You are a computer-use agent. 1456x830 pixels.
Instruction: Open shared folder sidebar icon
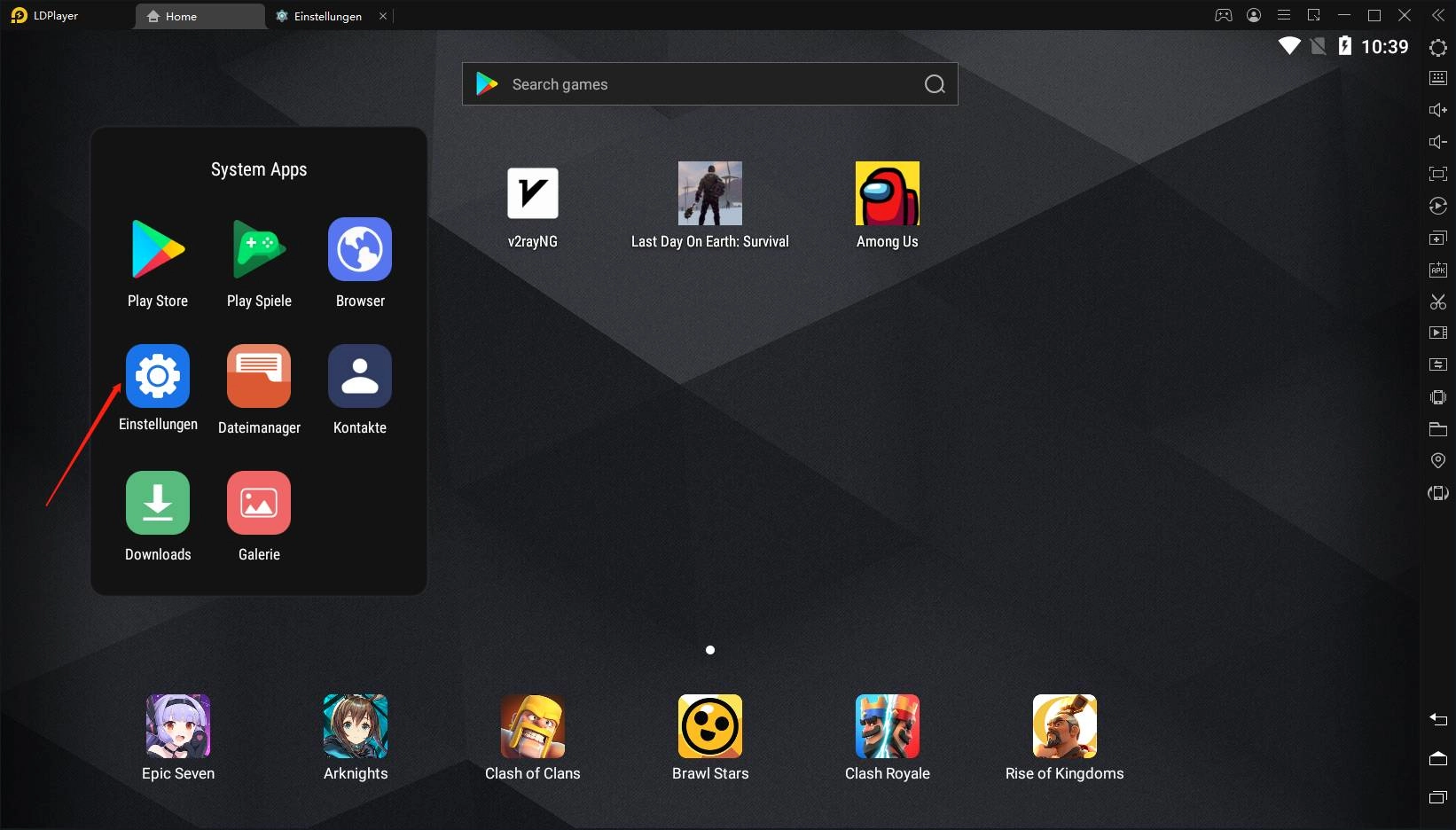(1438, 429)
